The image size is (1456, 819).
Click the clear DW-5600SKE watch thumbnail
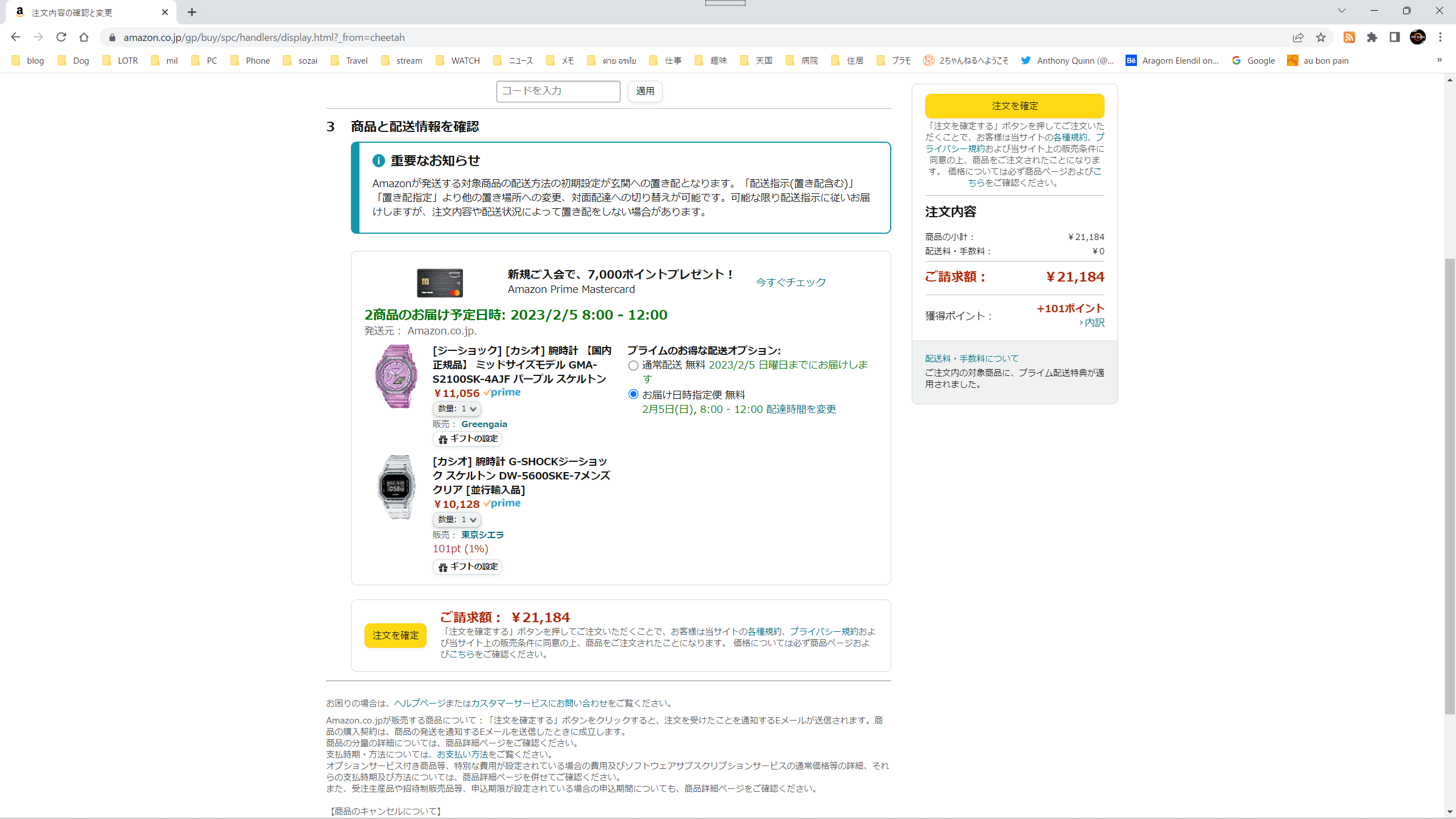(396, 487)
